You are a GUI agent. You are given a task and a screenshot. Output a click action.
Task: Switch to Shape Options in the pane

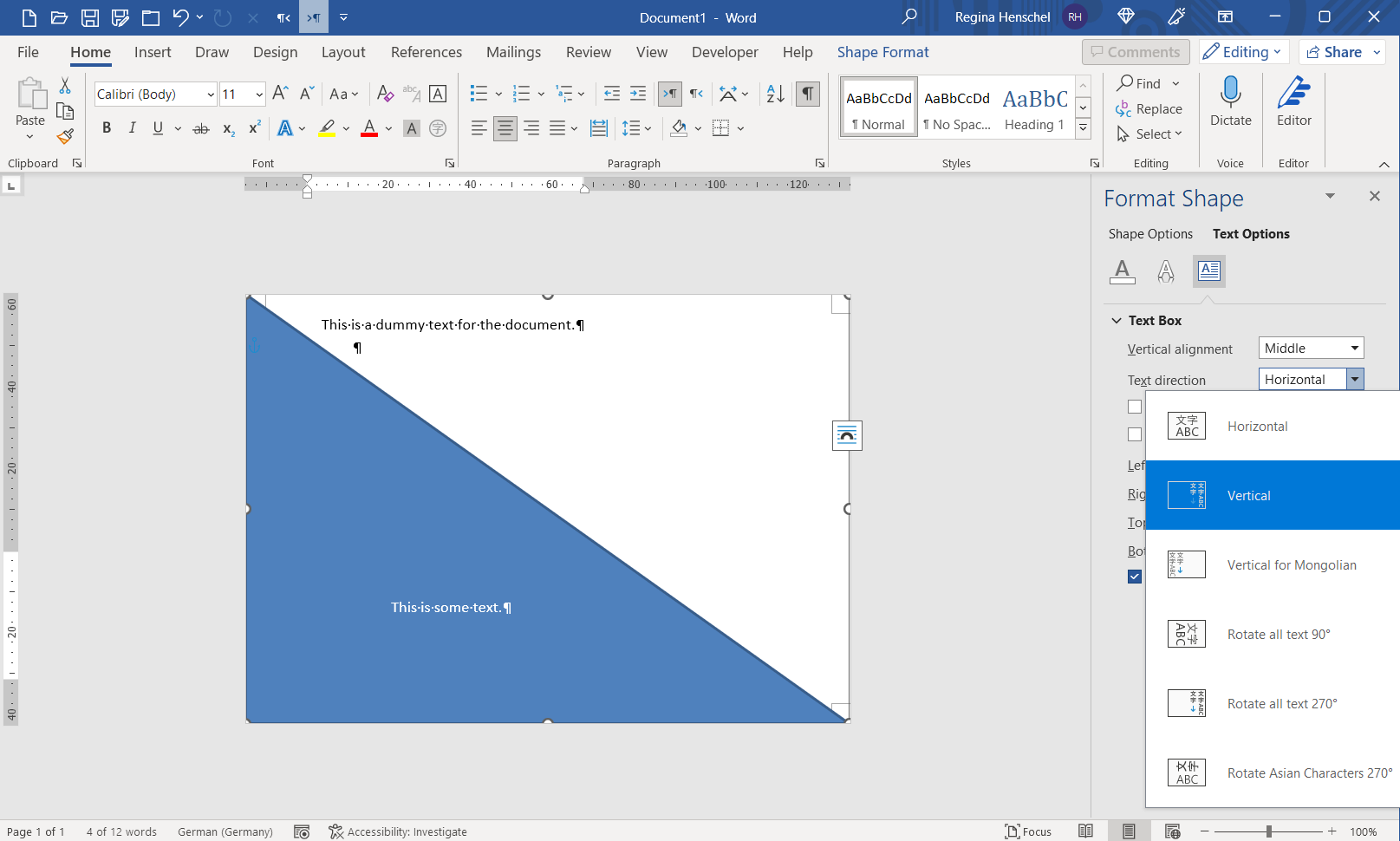click(1149, 233)
